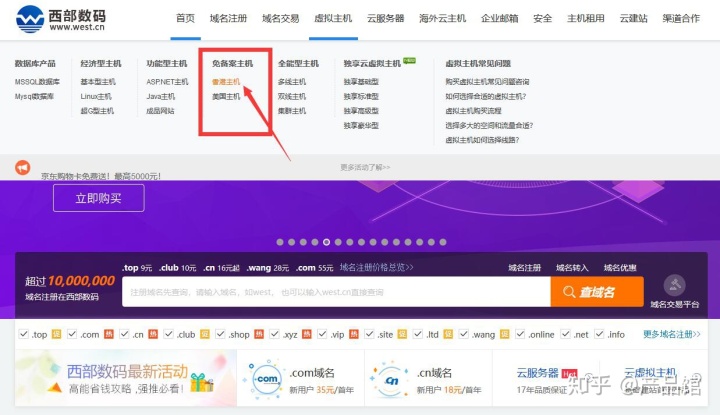Uncheck the .cn domain checkbox

pos(124,334)
